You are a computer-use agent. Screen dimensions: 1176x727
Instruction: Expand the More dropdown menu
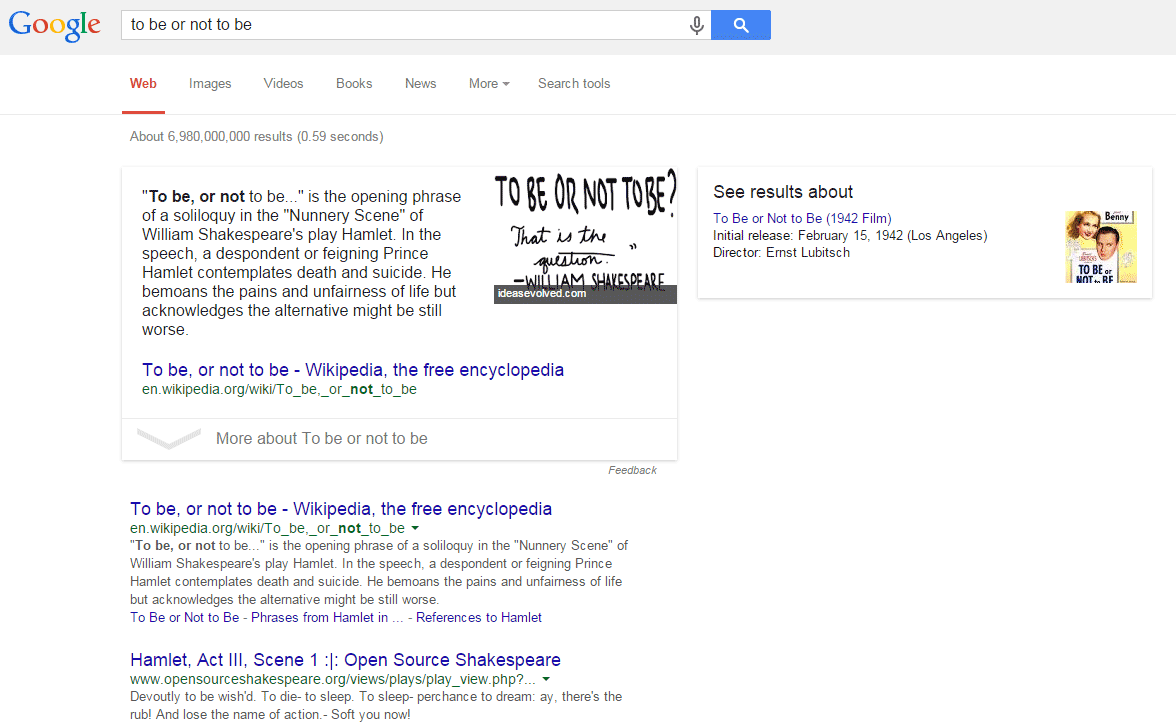pos(489,83)
